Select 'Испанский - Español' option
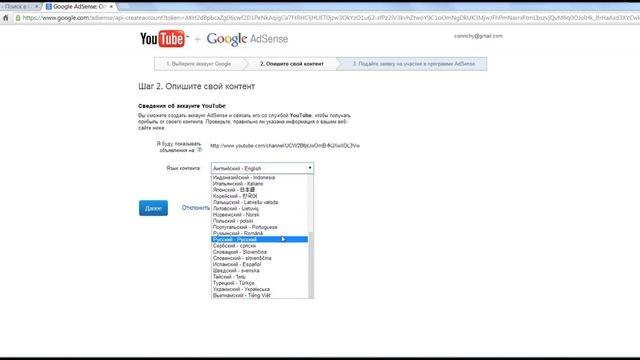640x360 pixels. click(260, 264)
